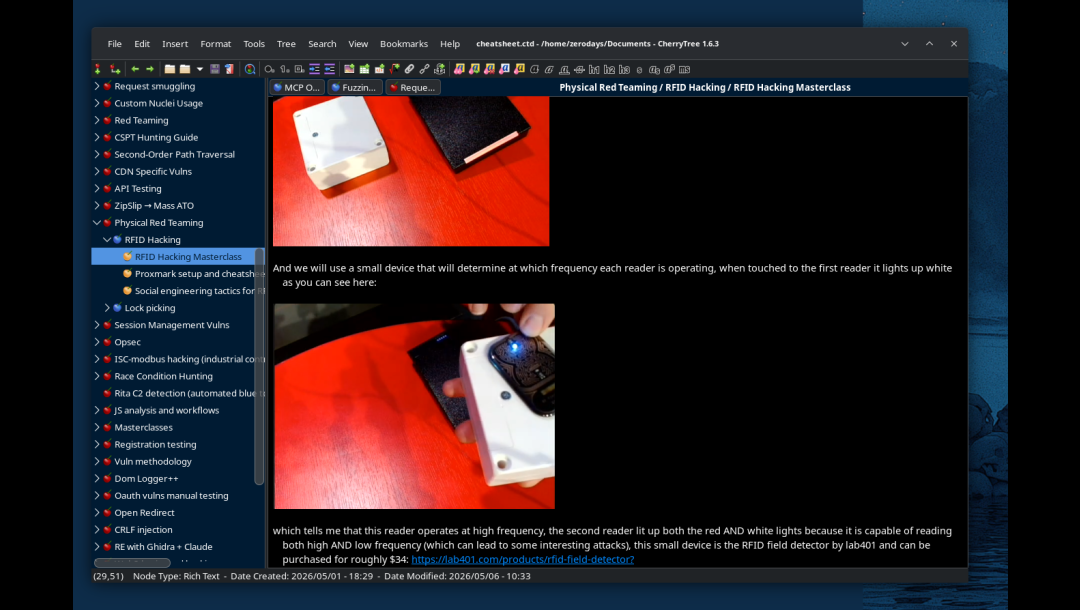Open recent documents dropdown arrow
Viewport: 1080px width, 610px height.
click(200, 69)
